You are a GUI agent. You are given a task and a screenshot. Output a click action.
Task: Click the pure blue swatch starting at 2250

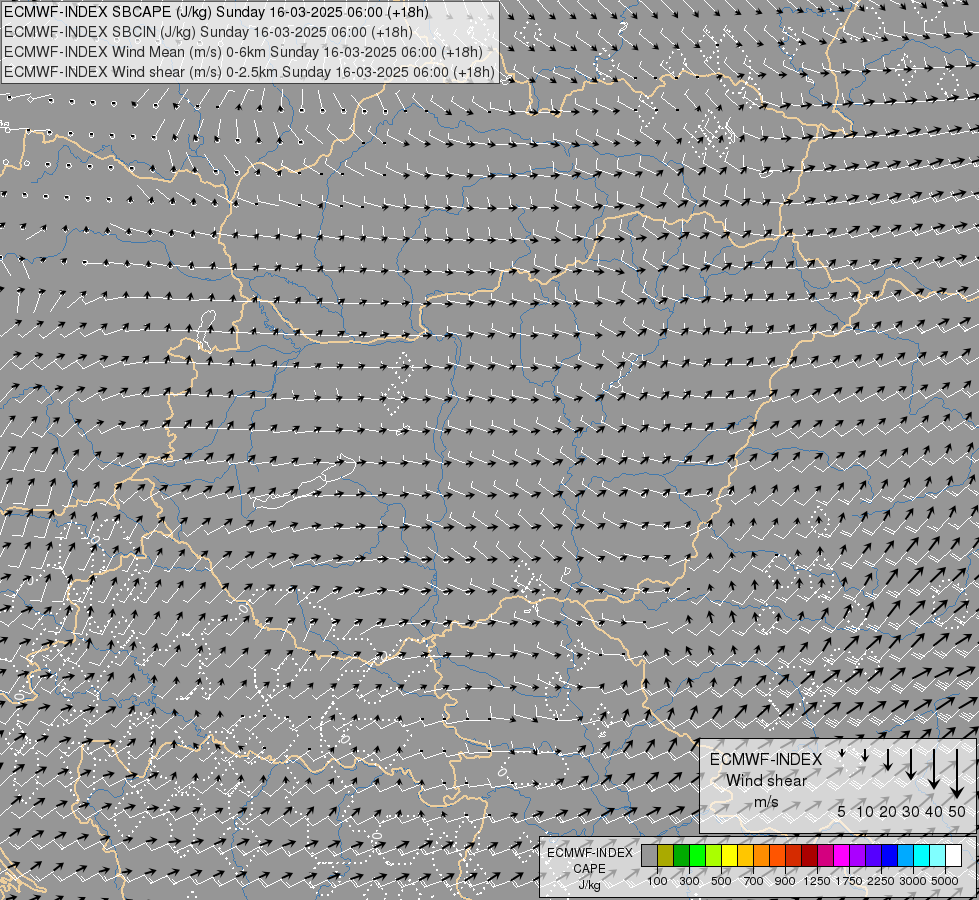(x=890, y=855)
